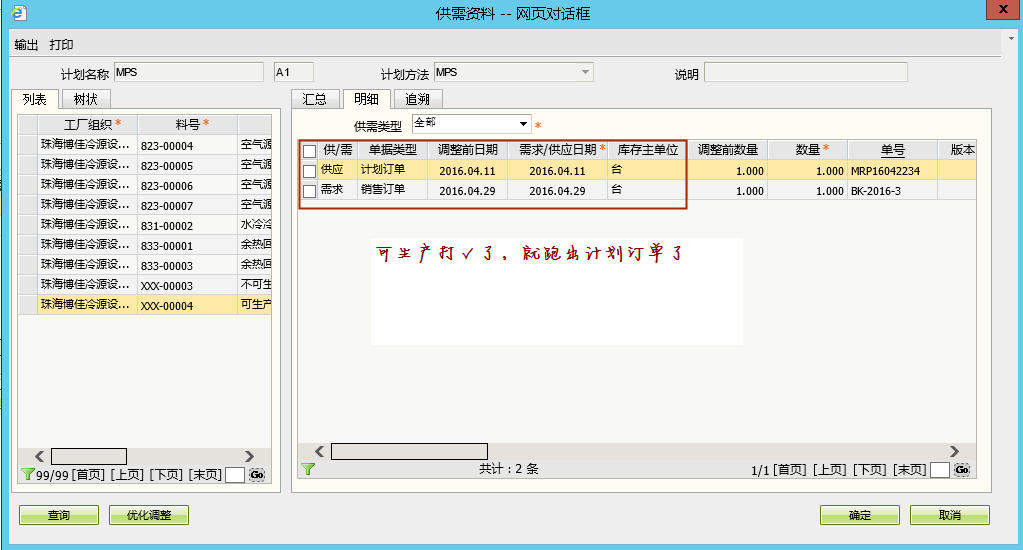Switch to the 树状 tab

(86, 99)
